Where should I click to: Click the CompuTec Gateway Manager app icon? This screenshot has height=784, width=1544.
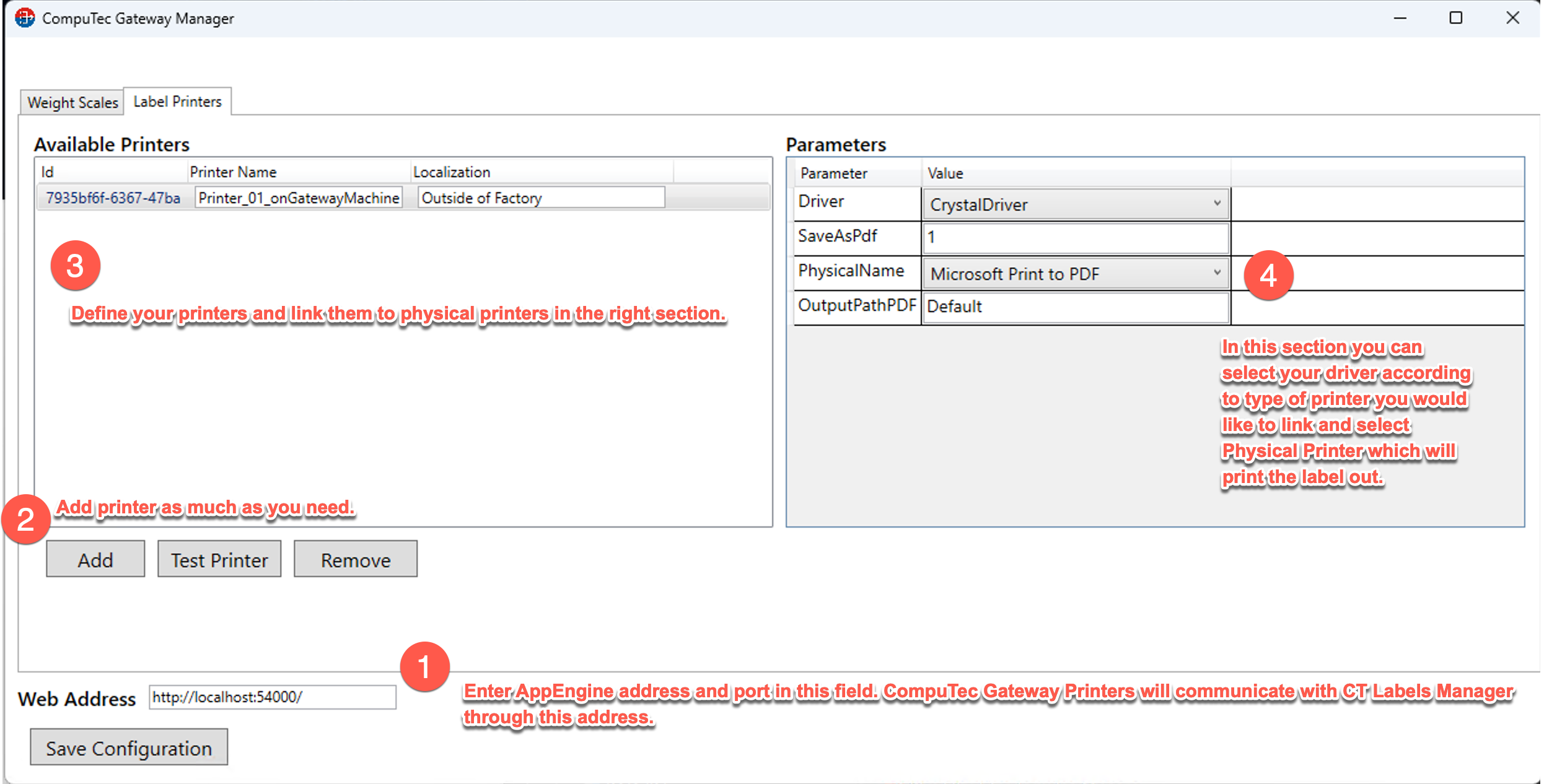tap(25, 18)
